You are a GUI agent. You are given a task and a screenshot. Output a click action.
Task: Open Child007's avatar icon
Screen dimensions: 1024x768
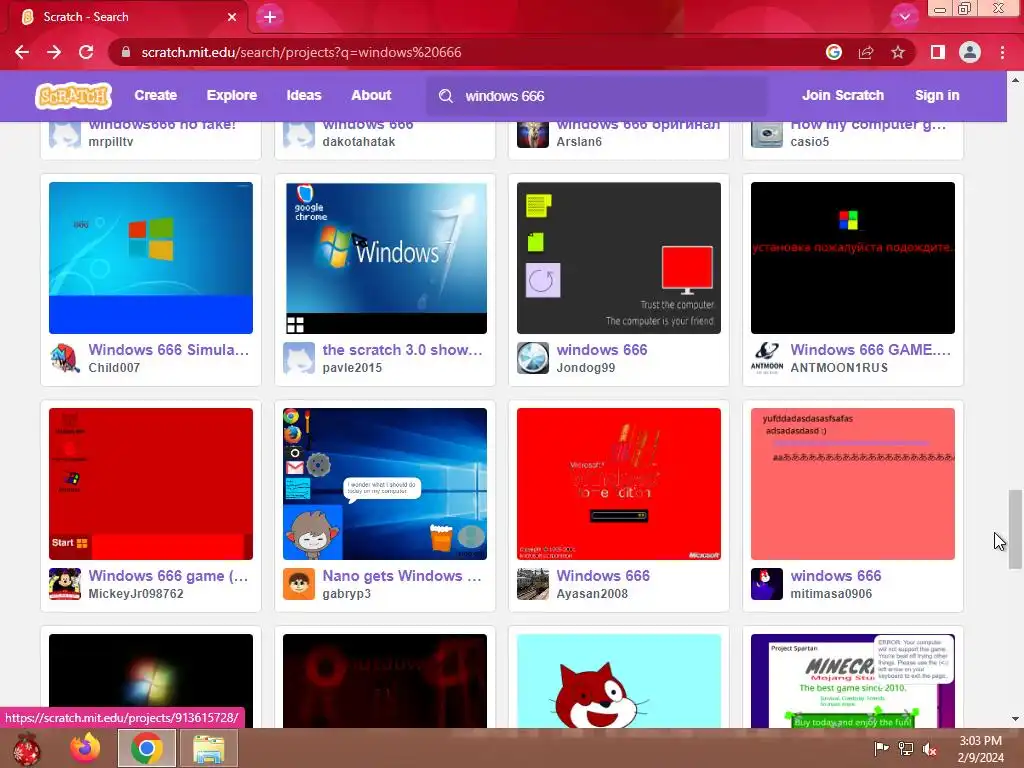(x=65, y=358)
